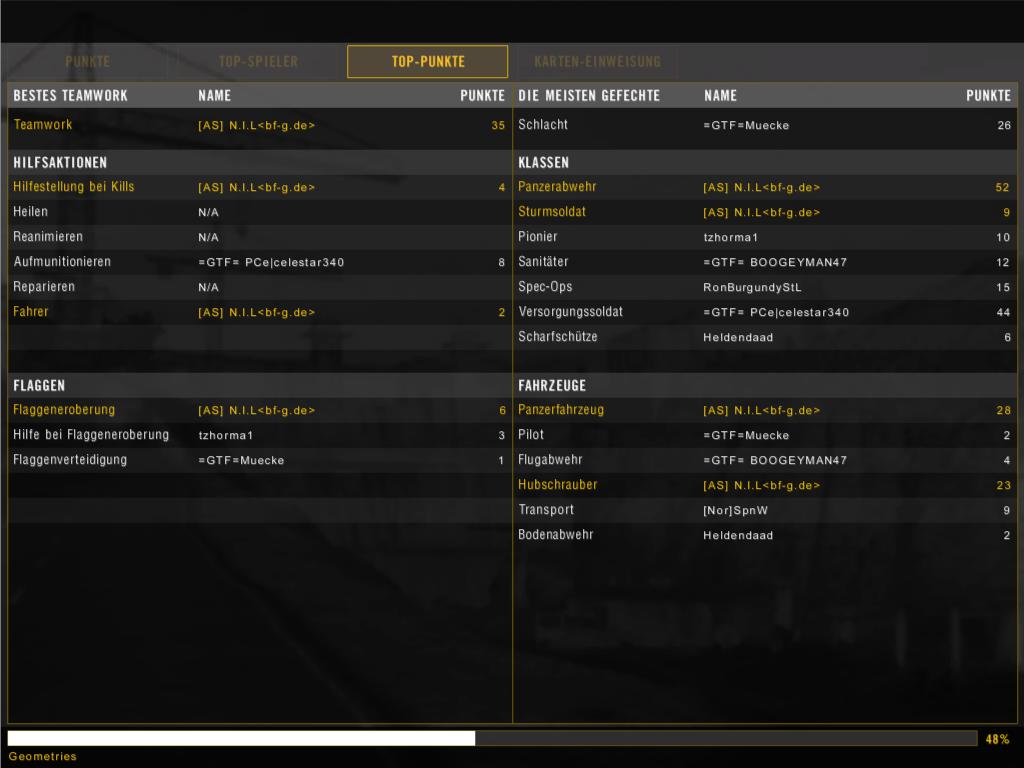
Task: Click =GTF=Muecke in Flaggenverteidigung row
Action: tap(241, 460)
